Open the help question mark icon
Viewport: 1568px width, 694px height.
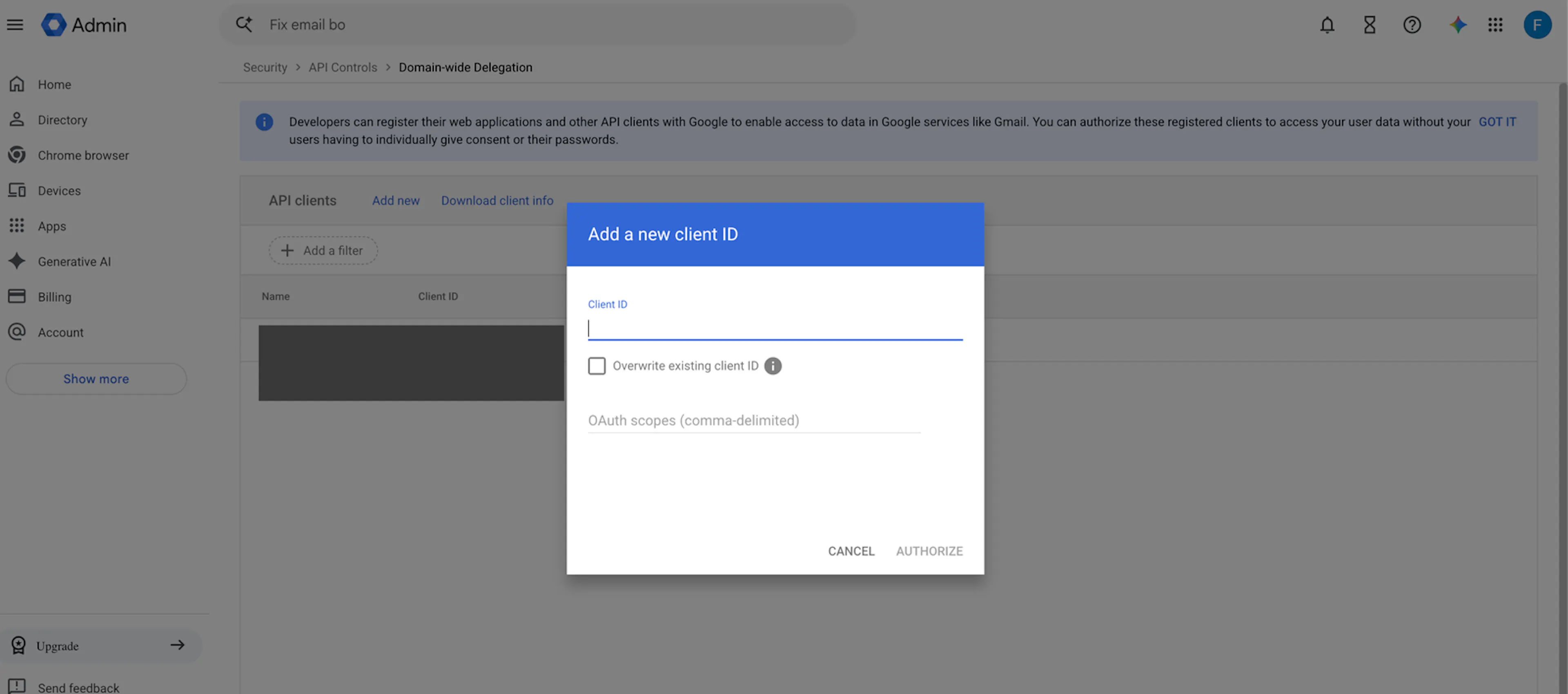tap(1412, 25)
